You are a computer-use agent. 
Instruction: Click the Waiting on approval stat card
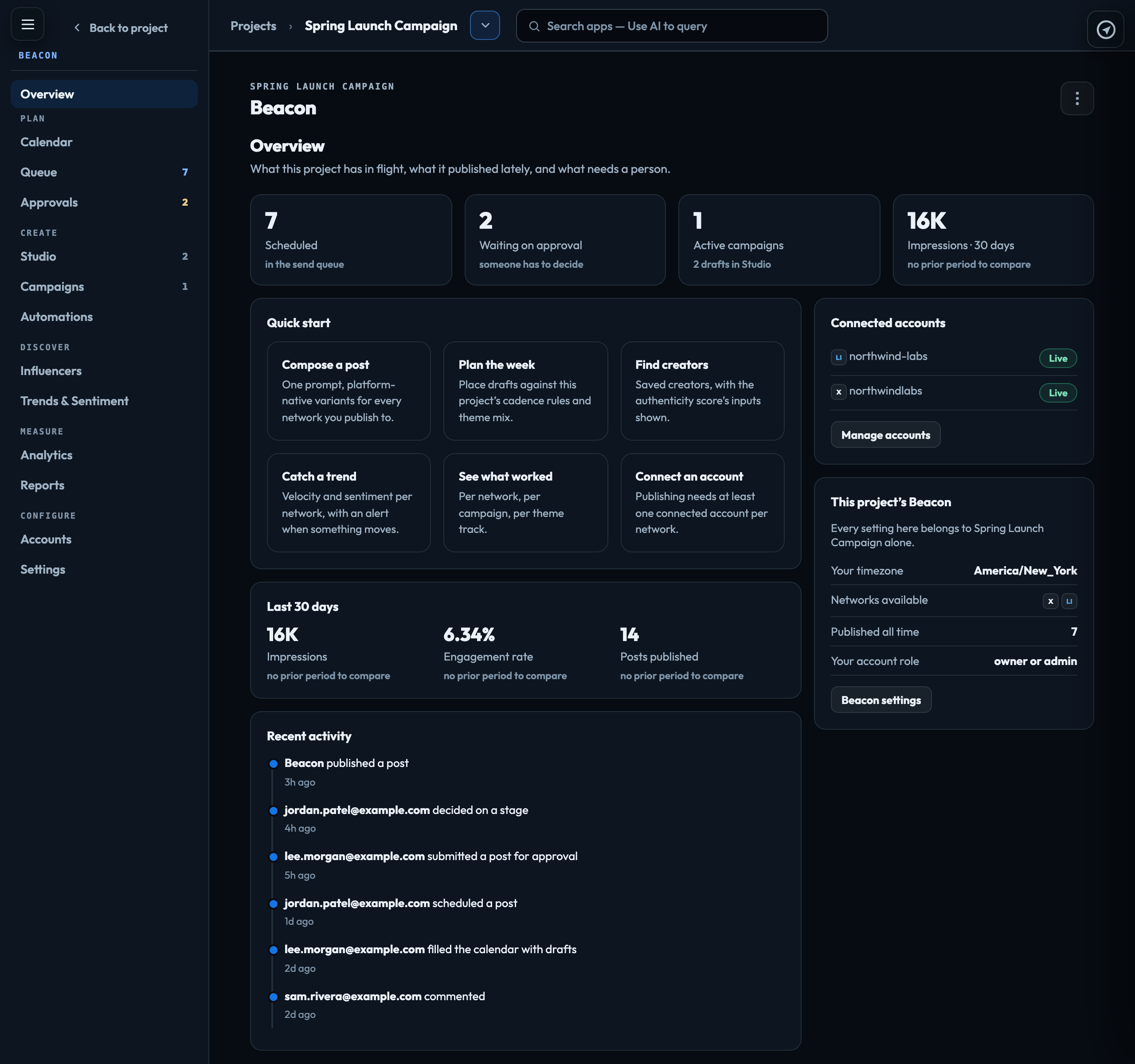click(565, 240)
